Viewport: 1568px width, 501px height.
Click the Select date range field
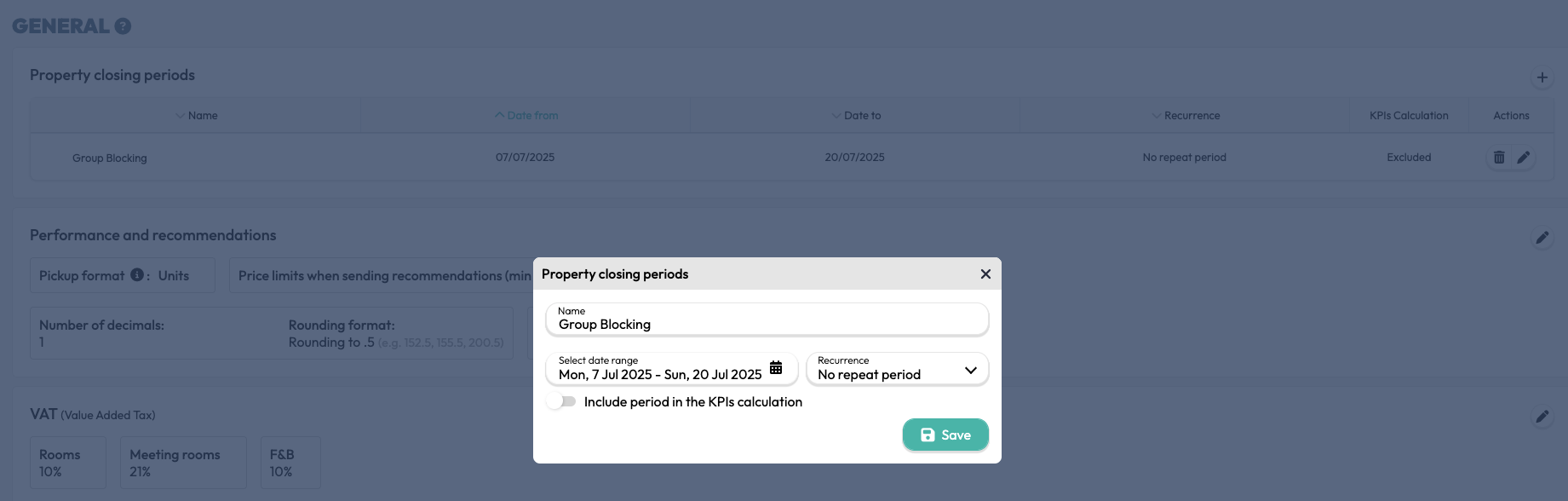pyautogui.click(x=672, y=369)
